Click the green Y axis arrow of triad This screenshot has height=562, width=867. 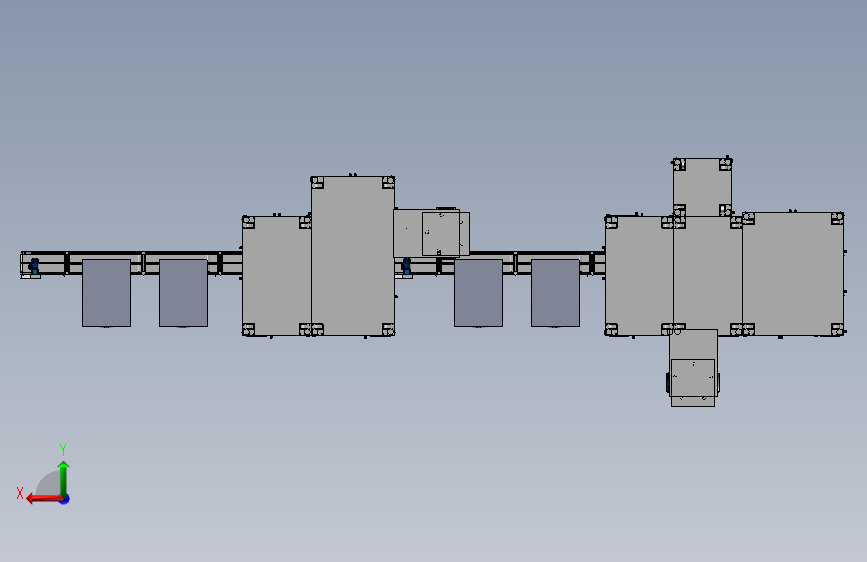(64, 478)
